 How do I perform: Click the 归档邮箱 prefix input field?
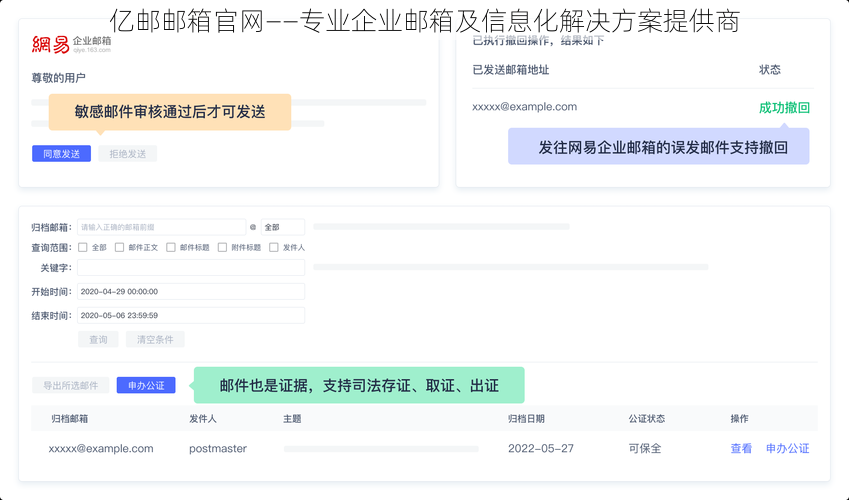point(161,227)
